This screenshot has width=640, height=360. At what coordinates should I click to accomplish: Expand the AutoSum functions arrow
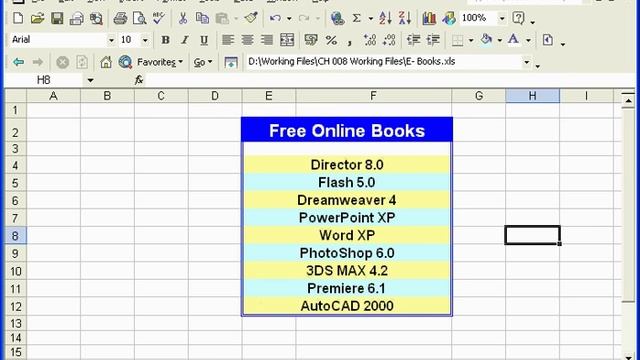pos(371,19)
